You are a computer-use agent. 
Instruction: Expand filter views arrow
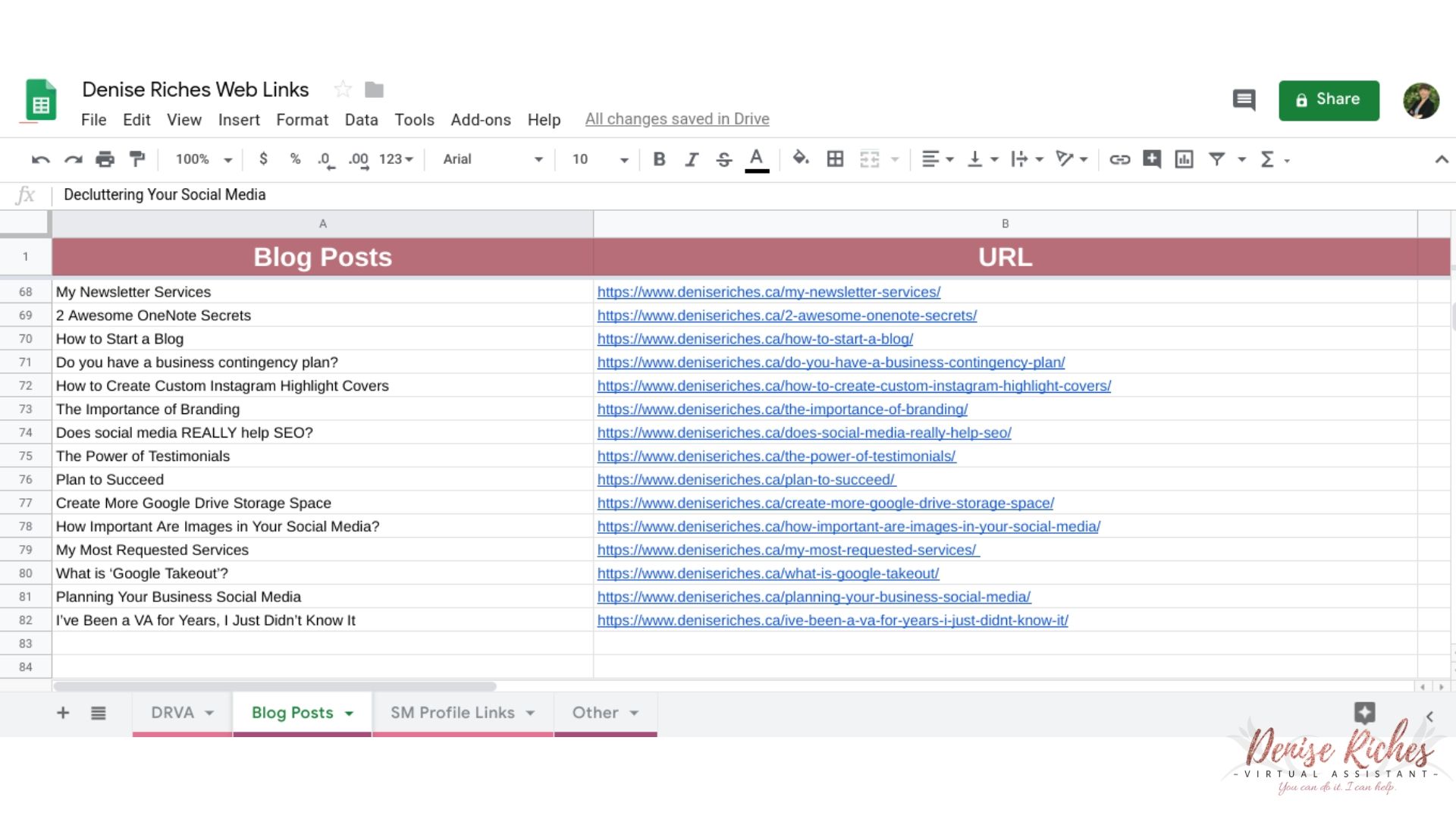pos(1241,159)
